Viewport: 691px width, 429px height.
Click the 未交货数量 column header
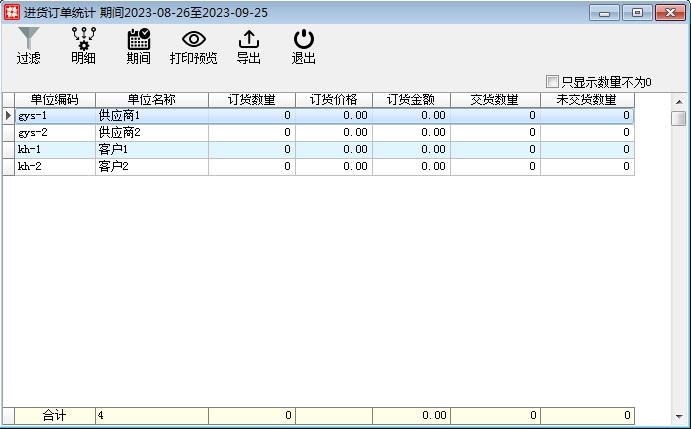tap(586, 100)
